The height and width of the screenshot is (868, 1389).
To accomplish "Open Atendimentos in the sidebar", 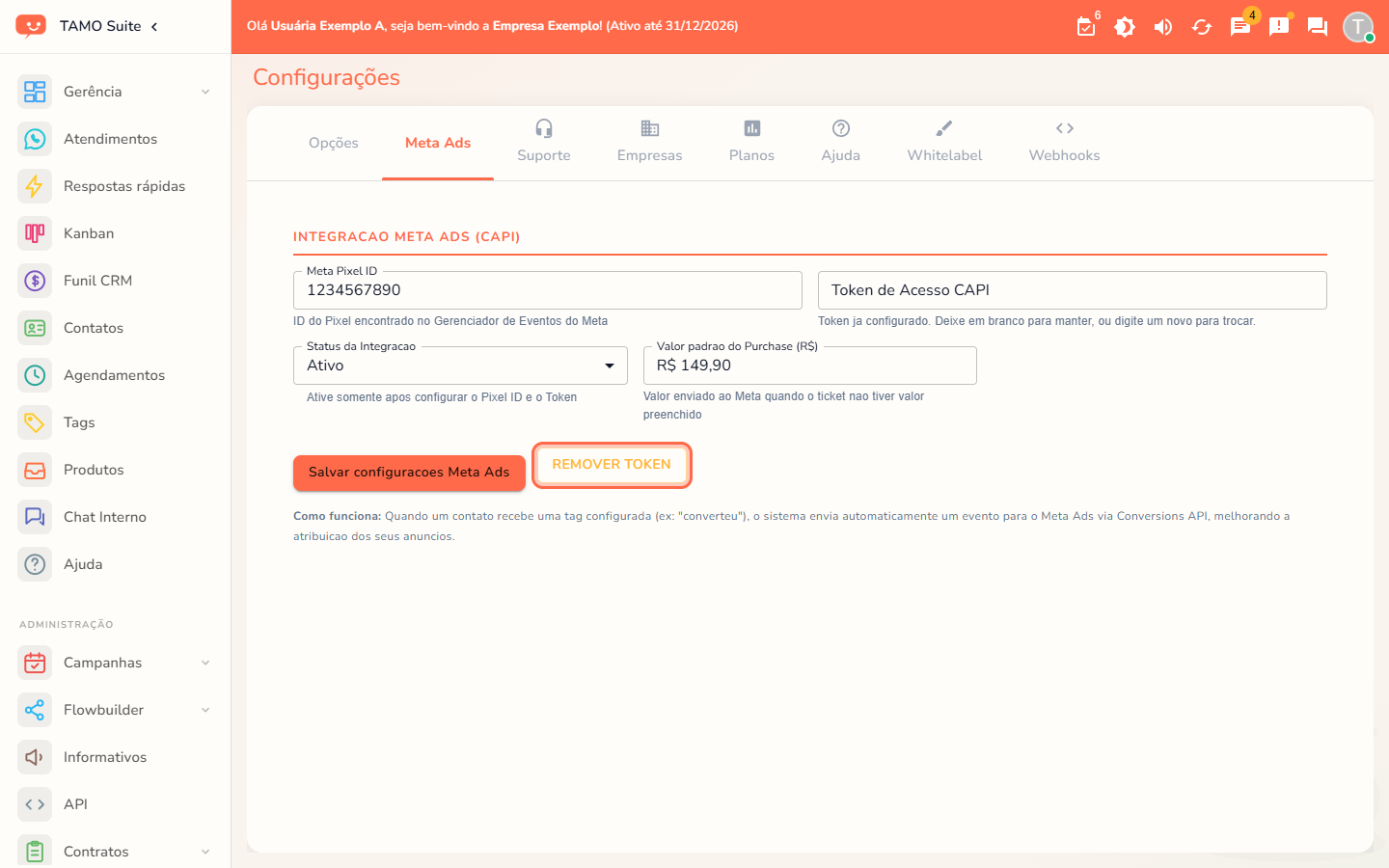I will (x=116, y=139).
